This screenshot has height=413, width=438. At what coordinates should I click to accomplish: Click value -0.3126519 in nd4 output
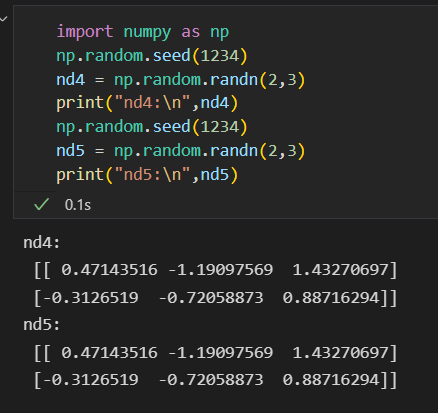click(x=91, y=297)
